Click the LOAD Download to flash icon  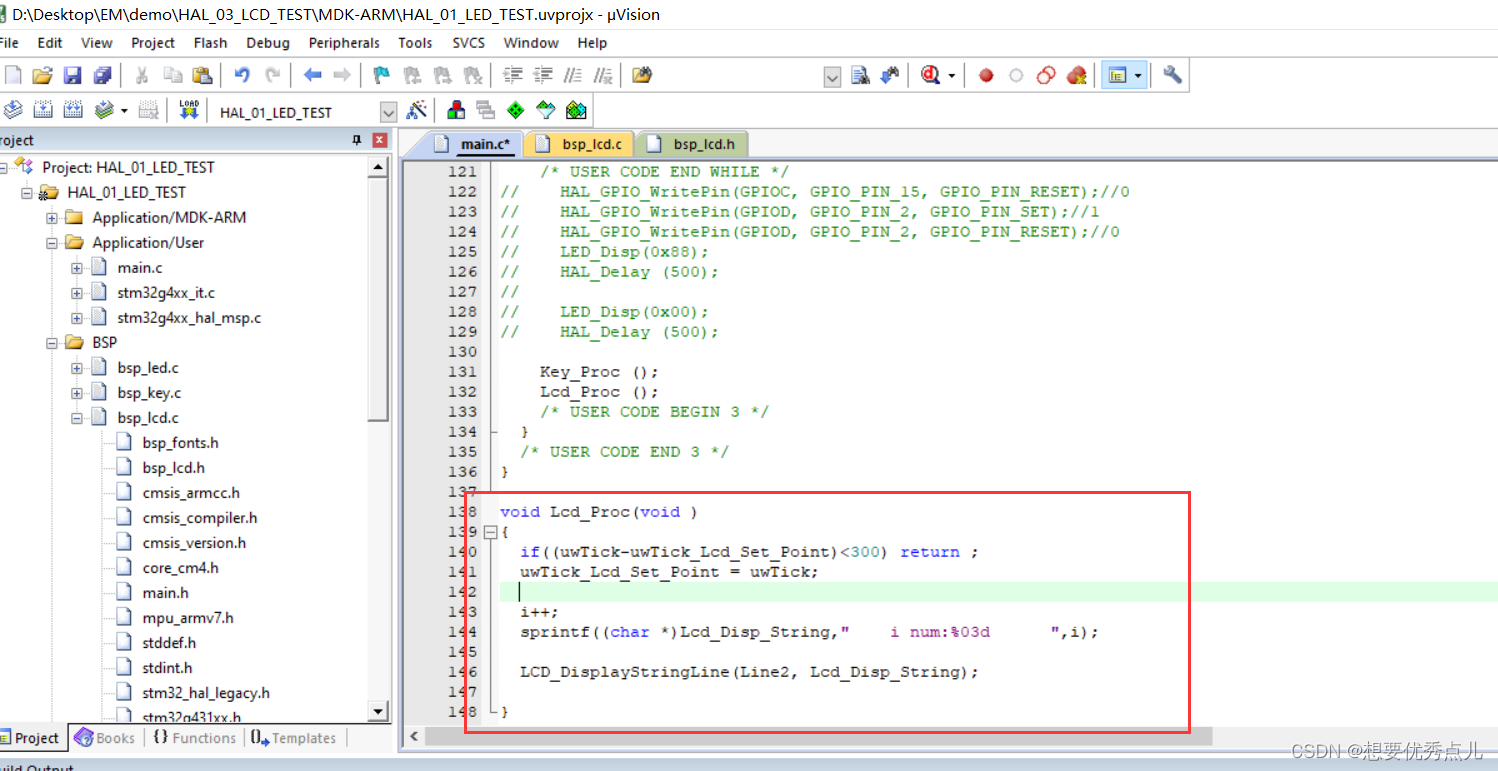189,110
